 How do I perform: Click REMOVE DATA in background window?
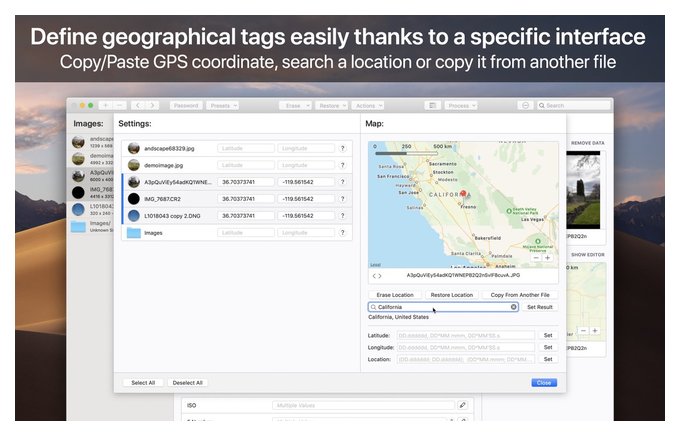588,143
